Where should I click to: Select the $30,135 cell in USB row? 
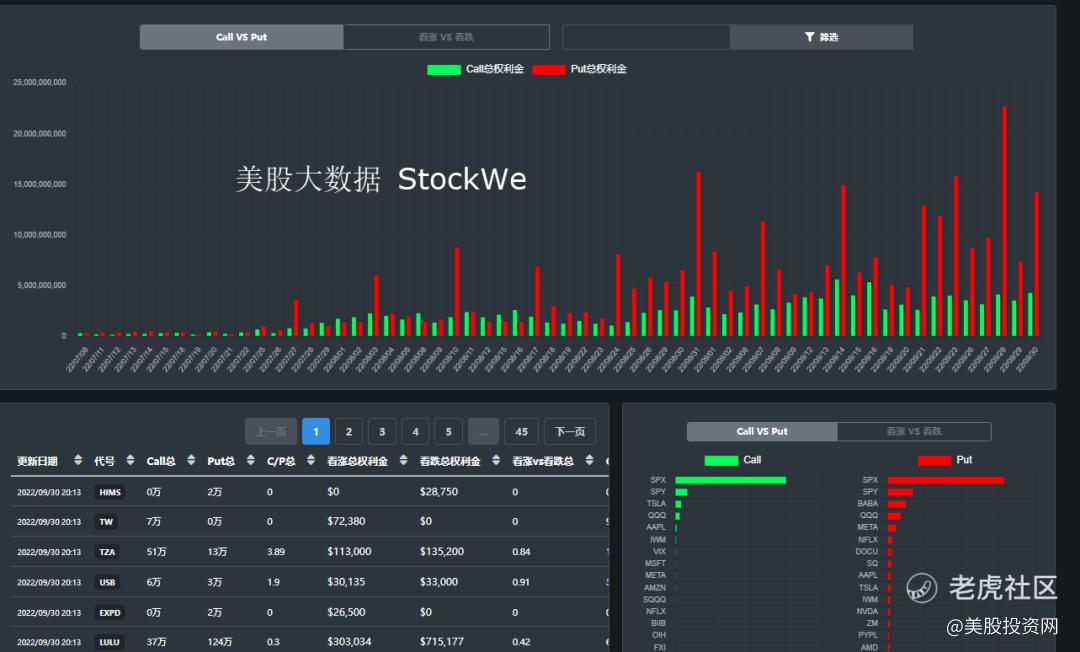coord(346,582)
